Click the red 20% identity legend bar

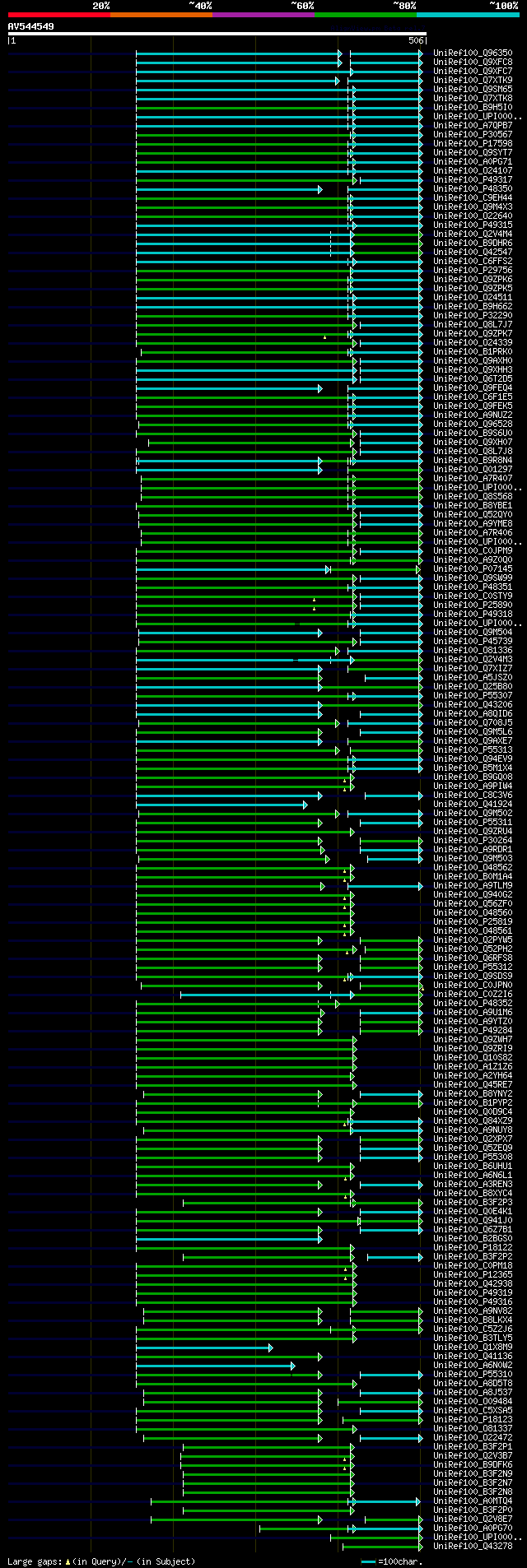(x=59, y=15)
